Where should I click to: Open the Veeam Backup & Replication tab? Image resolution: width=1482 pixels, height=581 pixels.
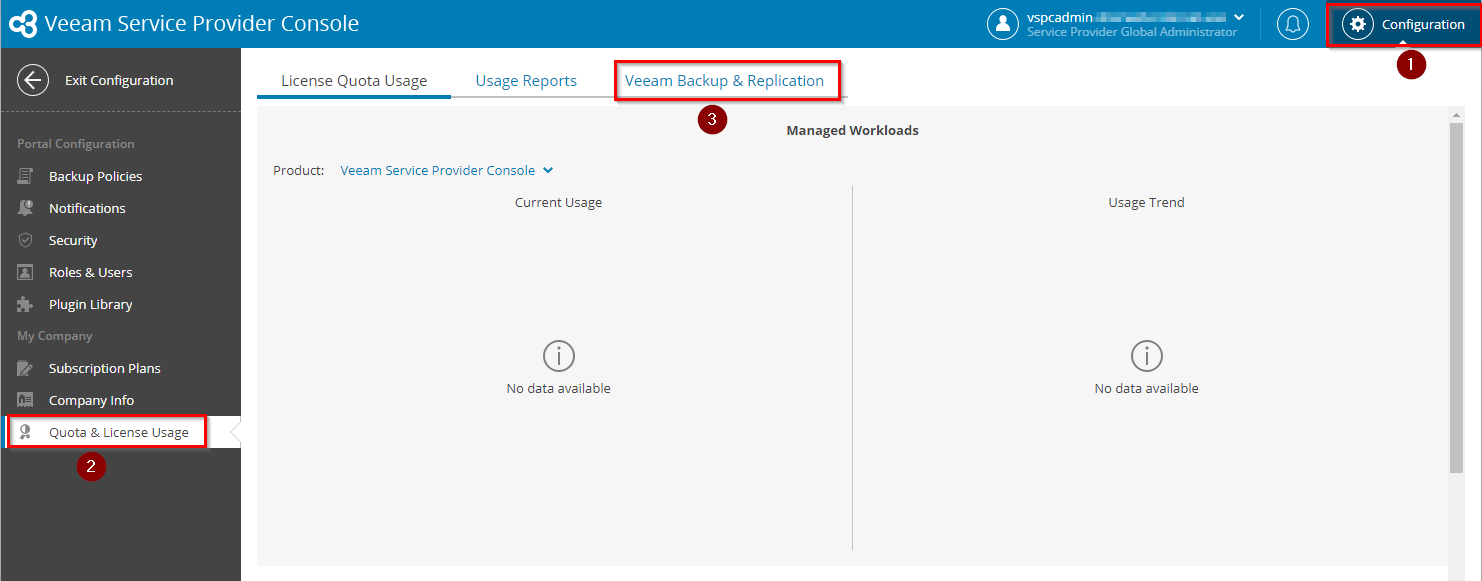click(725, 81)
